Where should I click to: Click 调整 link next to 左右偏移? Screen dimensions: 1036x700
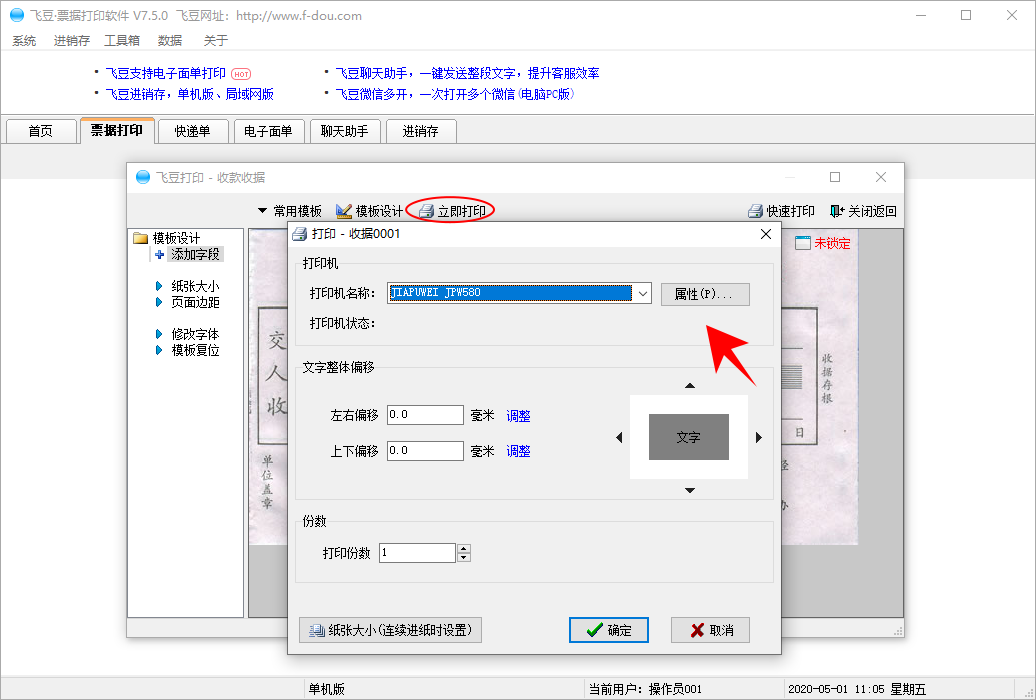(x=518, y=416)
